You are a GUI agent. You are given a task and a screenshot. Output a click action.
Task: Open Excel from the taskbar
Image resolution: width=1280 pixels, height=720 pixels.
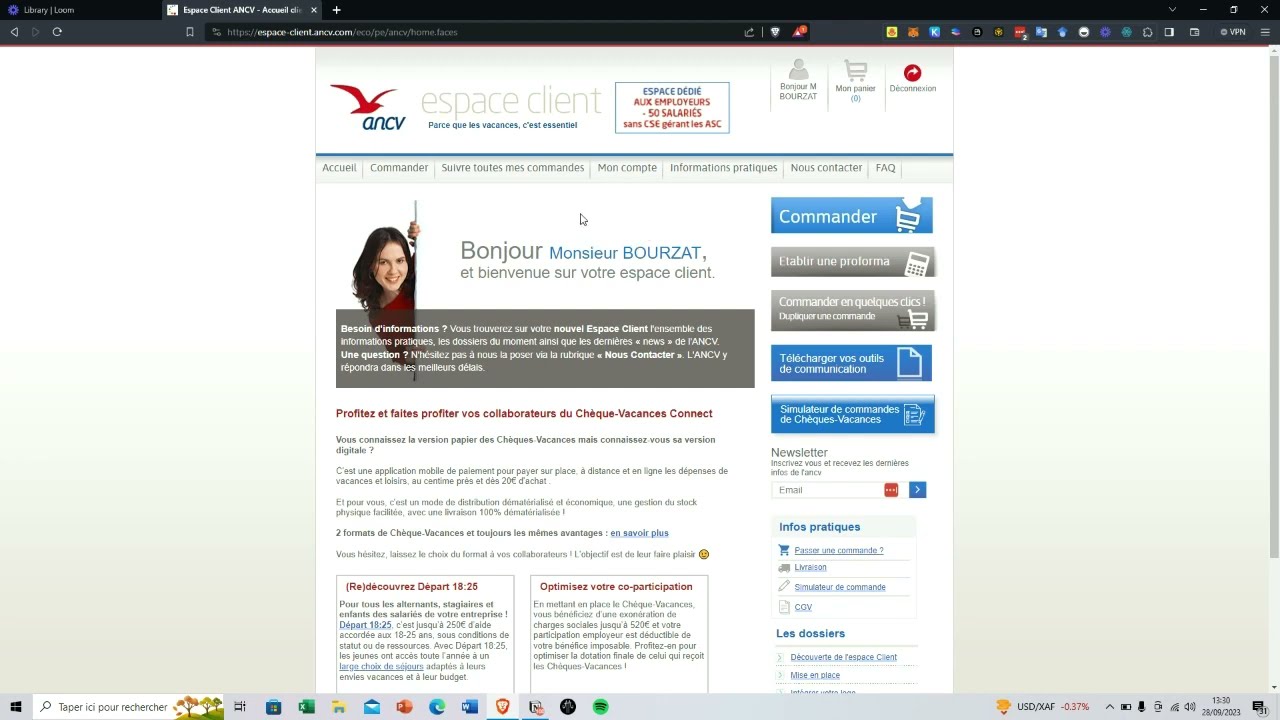[x=306, y=707]
